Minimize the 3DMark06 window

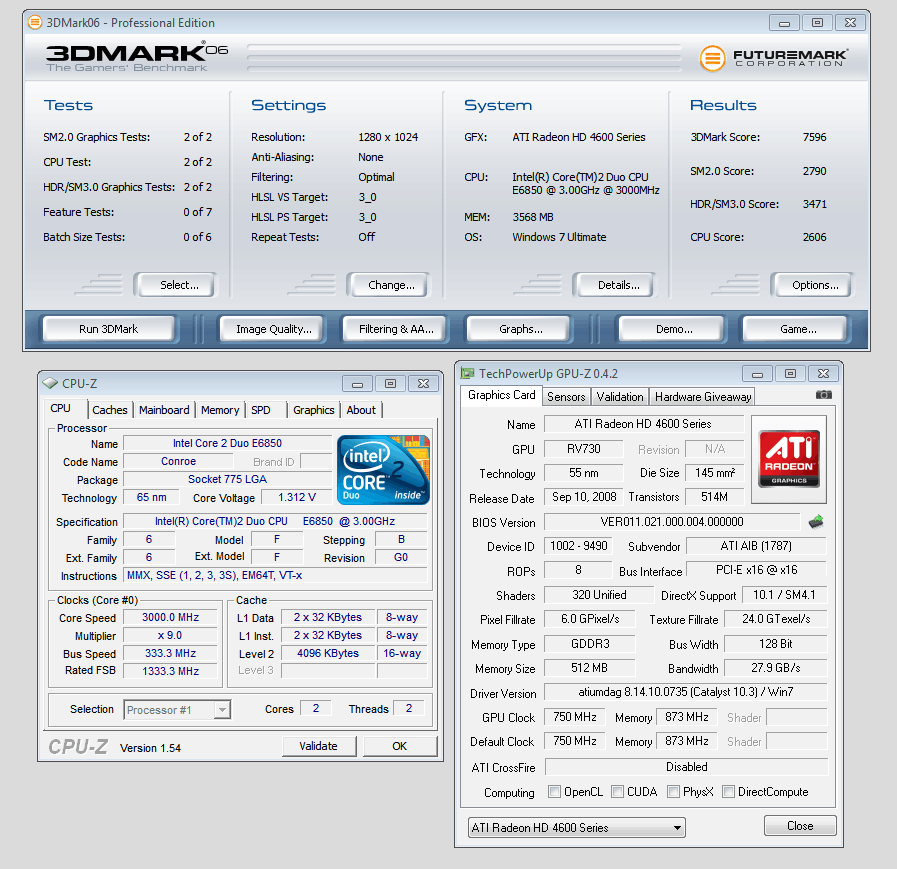(784, 23)
